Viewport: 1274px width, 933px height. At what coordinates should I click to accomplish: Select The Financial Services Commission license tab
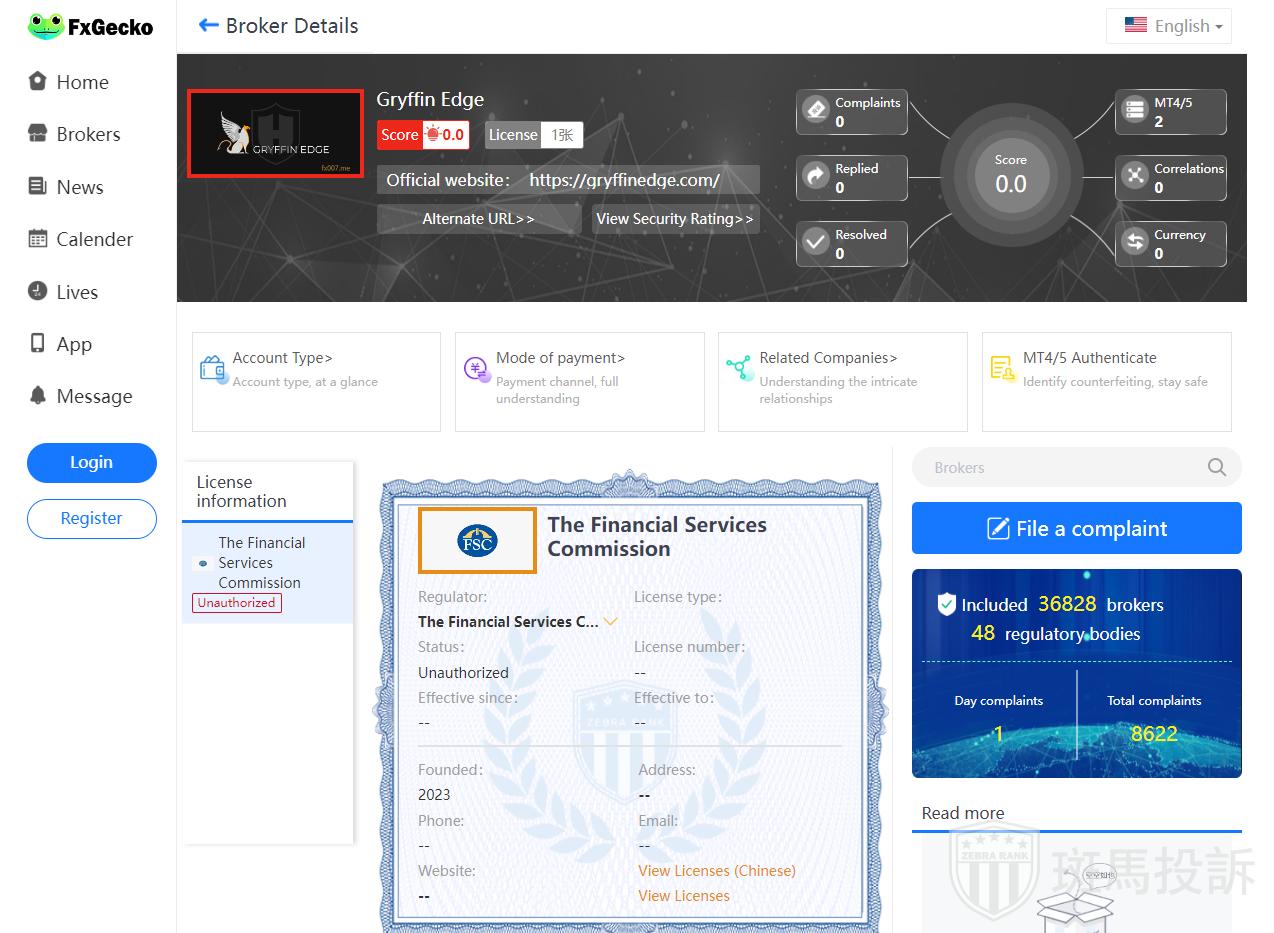pos(262,563)
